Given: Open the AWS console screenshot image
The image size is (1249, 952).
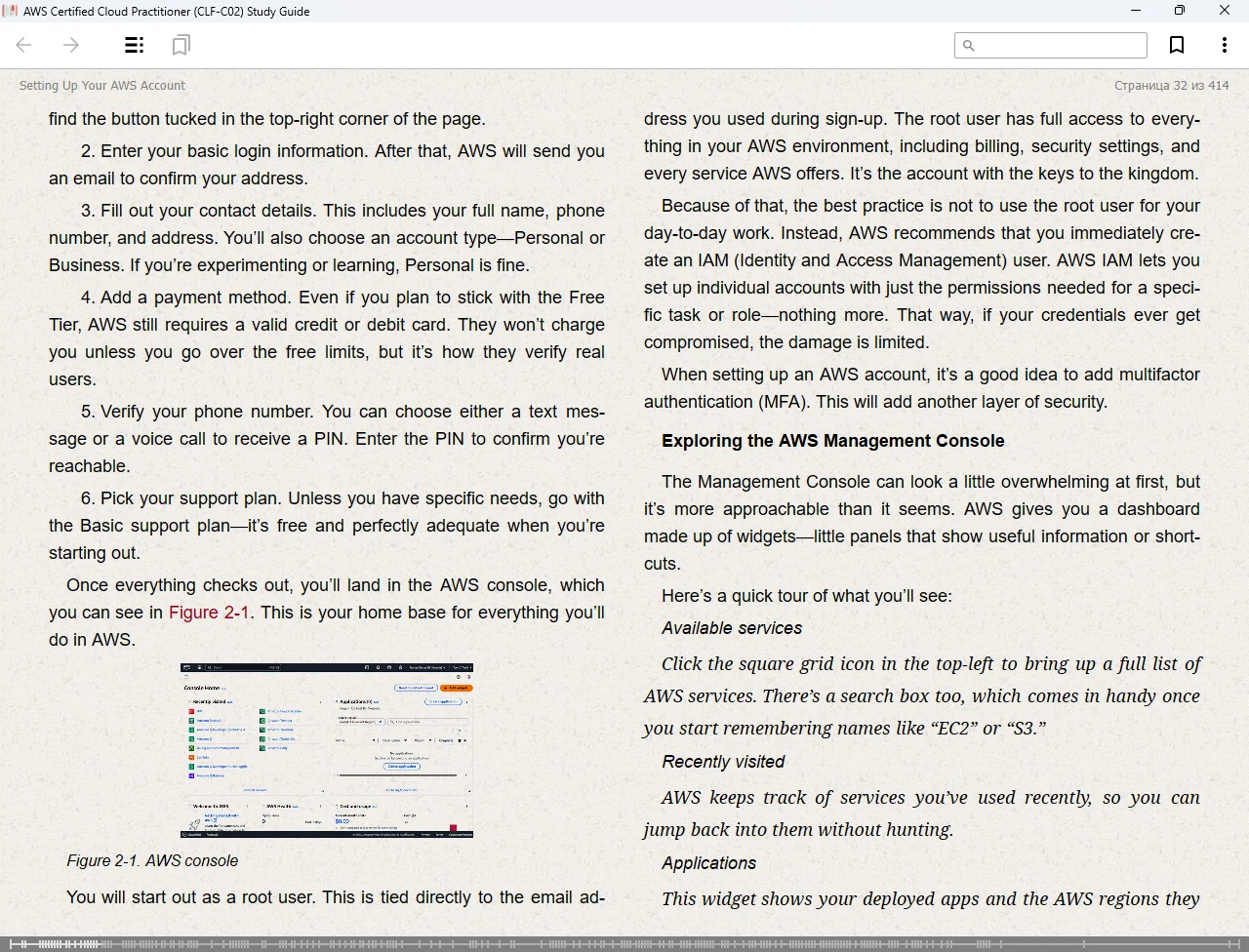Looking at the screenshot, I should coord(326,750).
